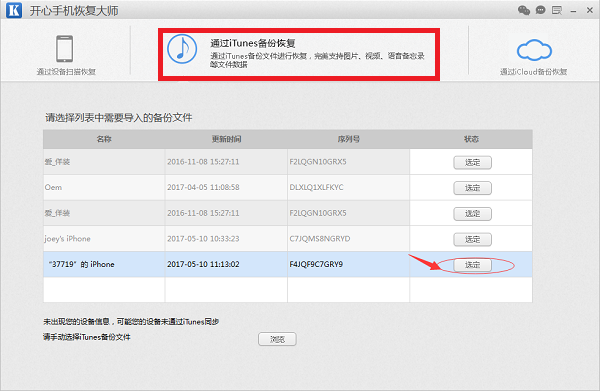This screenshot has height=391, width=600.
Task: Click the 更新时间 column header
Action: (x=227, y=139)
